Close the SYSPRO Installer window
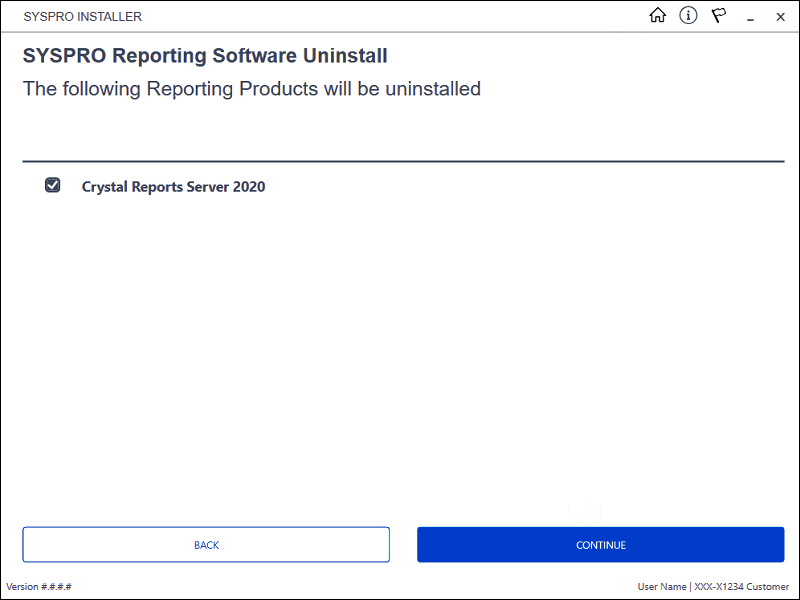The height and width of the screenshot is (600, 800). (x=780, y=17)
